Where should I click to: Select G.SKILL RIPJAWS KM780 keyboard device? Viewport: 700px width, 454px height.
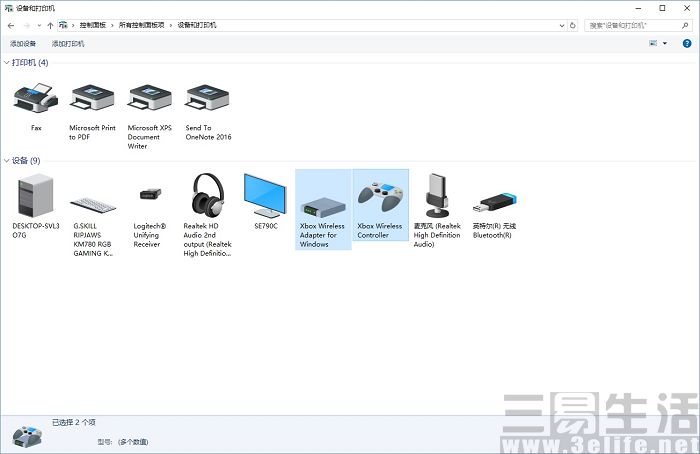point(93,204)
